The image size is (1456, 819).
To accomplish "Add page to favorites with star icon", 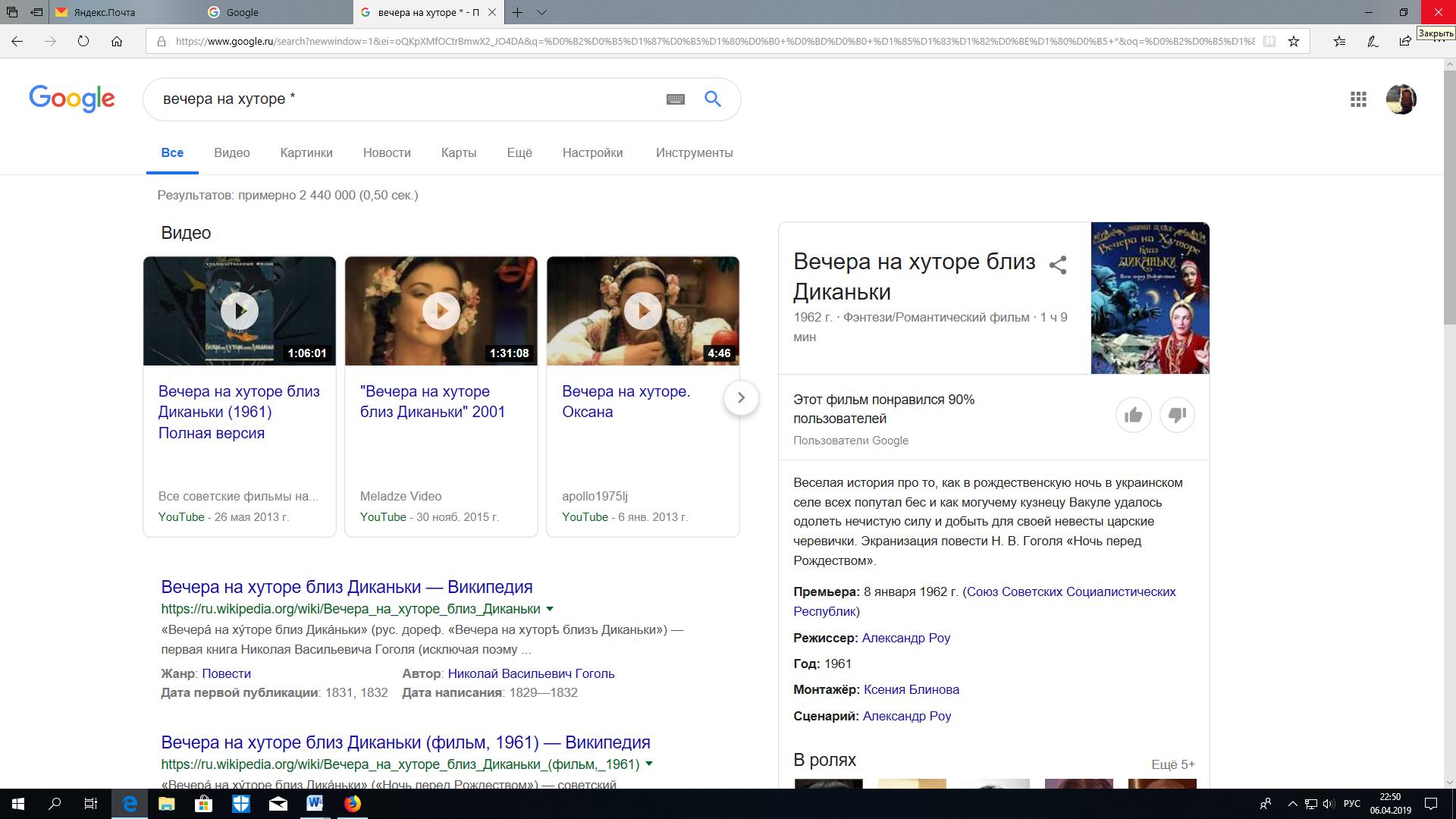I will (1294, 42).
